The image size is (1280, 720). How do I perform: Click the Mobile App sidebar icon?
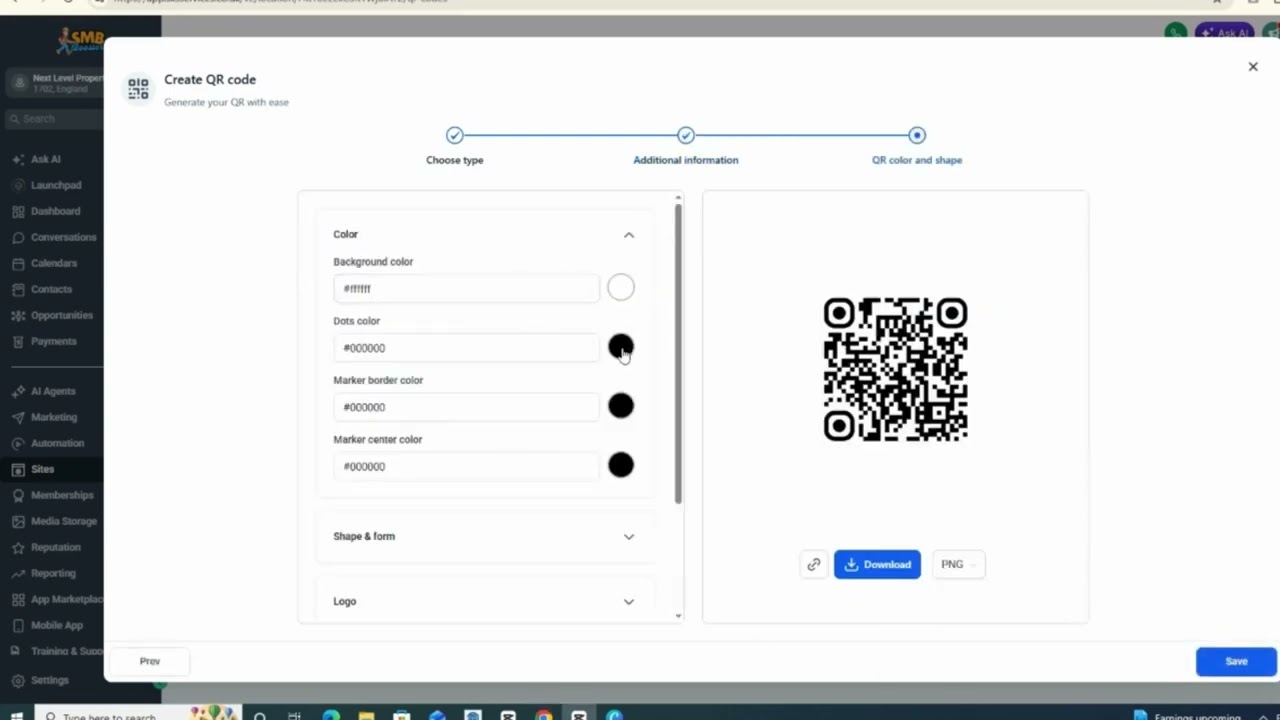[18, 625]
